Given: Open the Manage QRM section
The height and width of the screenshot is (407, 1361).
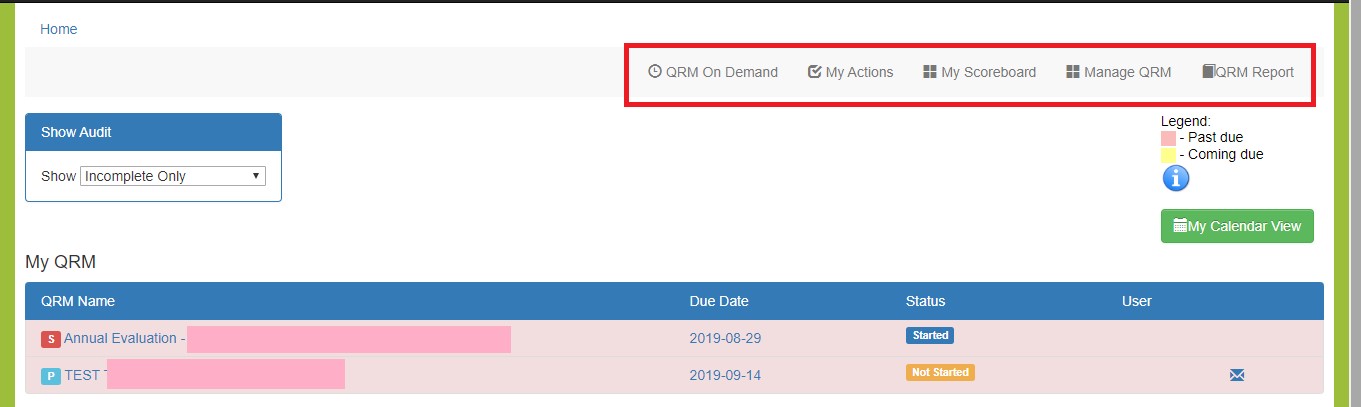Looking at the screenshot, I should (x=1118, y=72).
